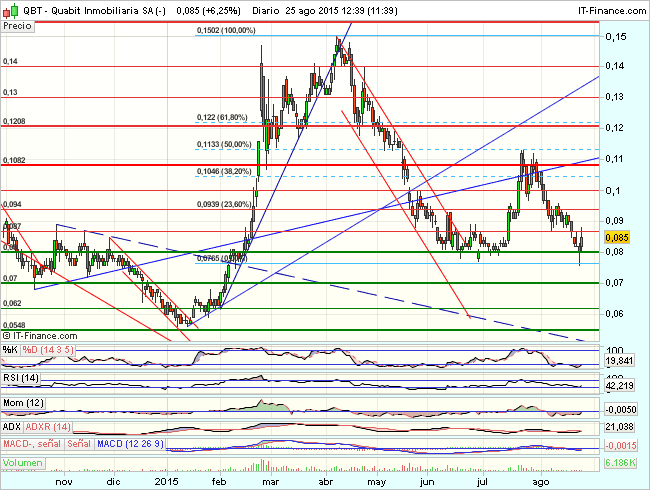Viewport: 650px width, 490px height.
Task: Open the RSI (14) indicator label
Action: (21, 378)
